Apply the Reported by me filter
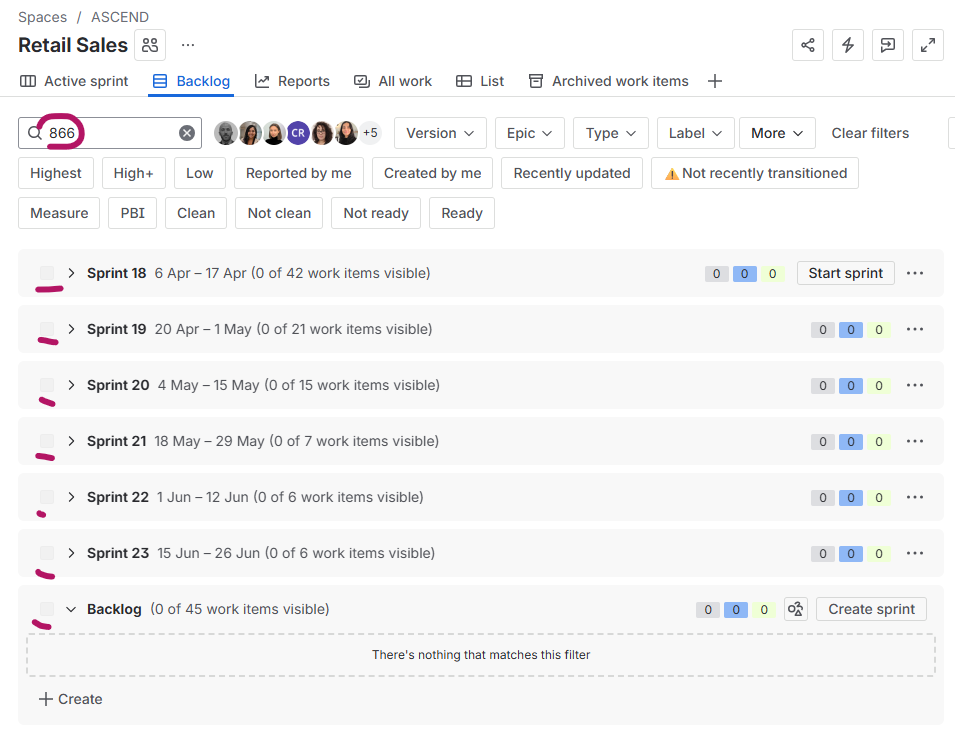This screenshot has height=739, width=955. click(x=298, y=173)
